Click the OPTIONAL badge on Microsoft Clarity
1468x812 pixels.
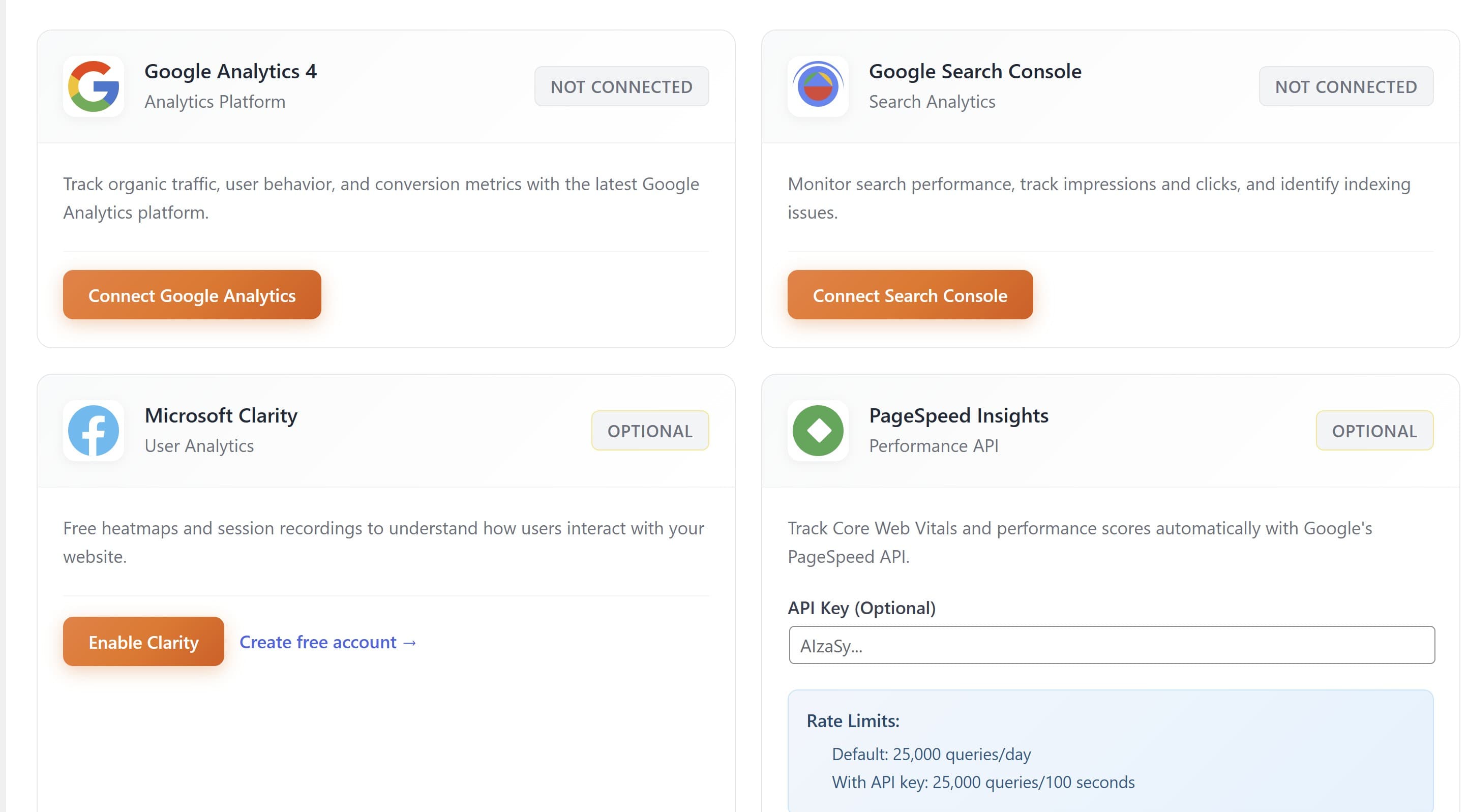(649, 431)
